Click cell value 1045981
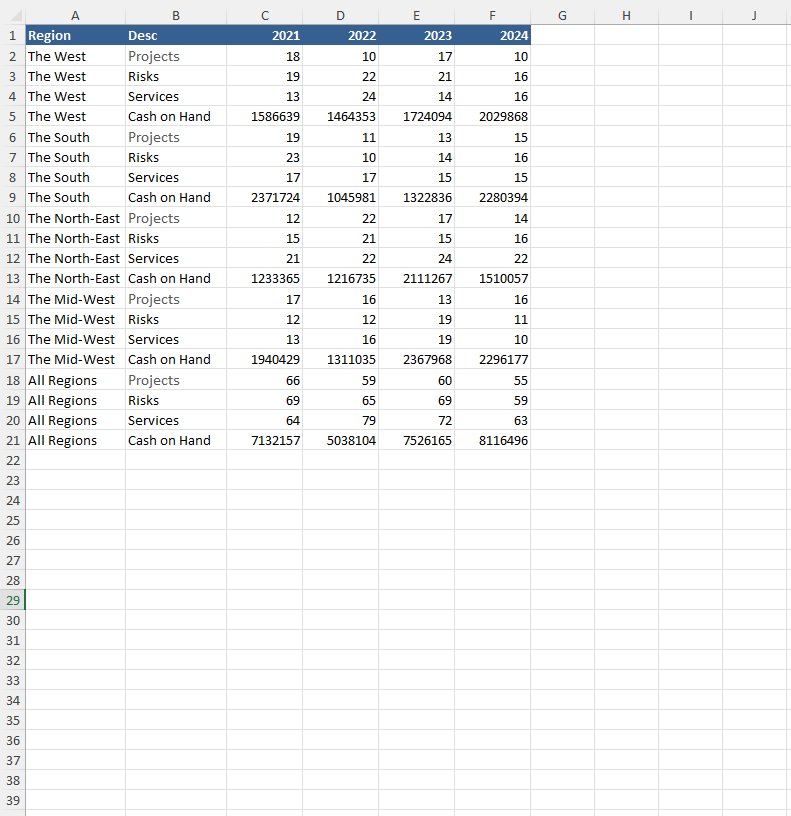Viewport: 791px width, 816px height. coord(340,198)
